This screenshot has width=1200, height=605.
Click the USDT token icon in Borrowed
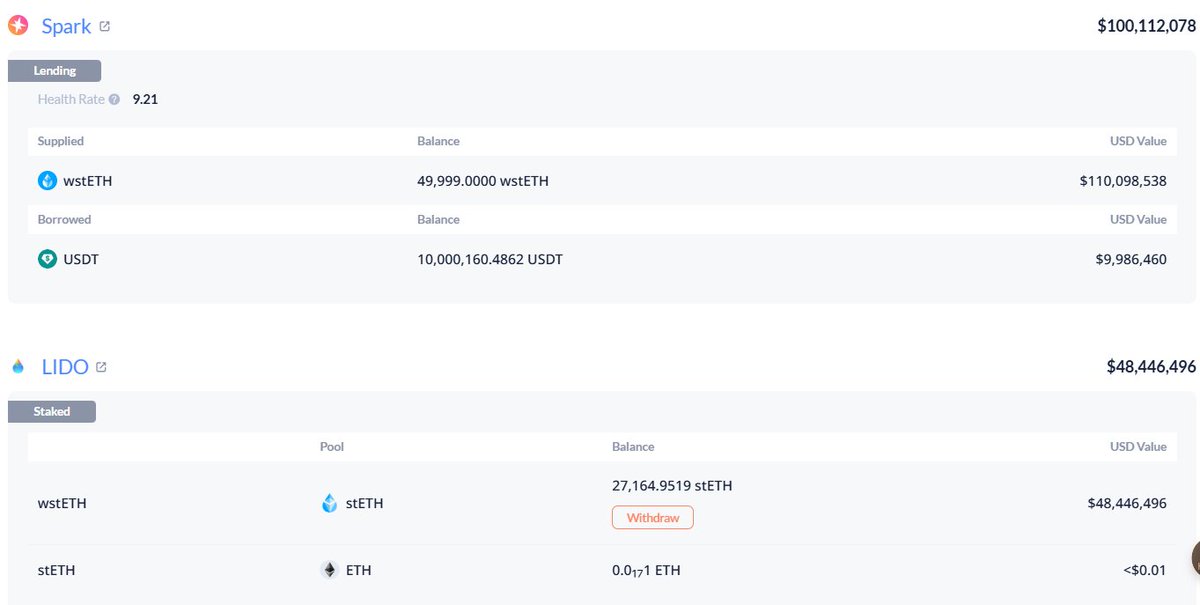[x=47, y=259]
